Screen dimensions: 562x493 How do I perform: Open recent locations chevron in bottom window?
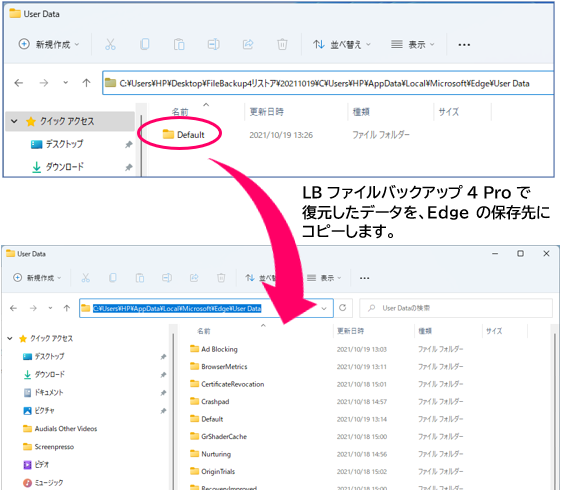point(50,308)
